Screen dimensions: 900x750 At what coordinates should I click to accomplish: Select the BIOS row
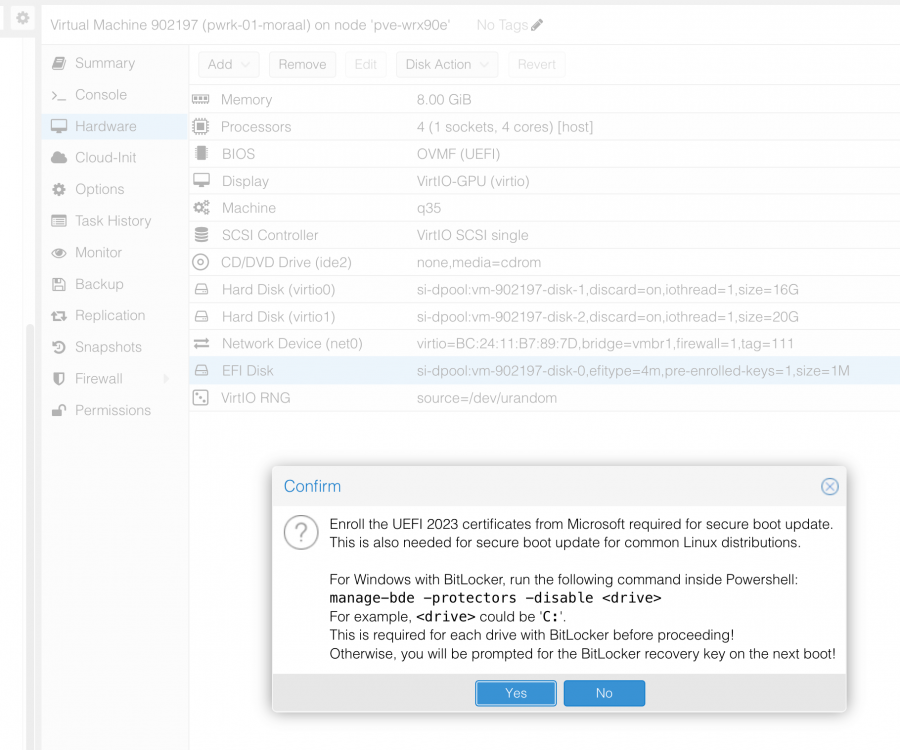click(544, 154)
